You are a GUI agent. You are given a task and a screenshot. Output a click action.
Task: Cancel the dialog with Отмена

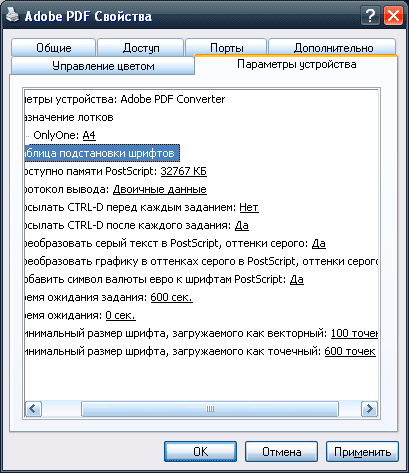tap(281, 452)
